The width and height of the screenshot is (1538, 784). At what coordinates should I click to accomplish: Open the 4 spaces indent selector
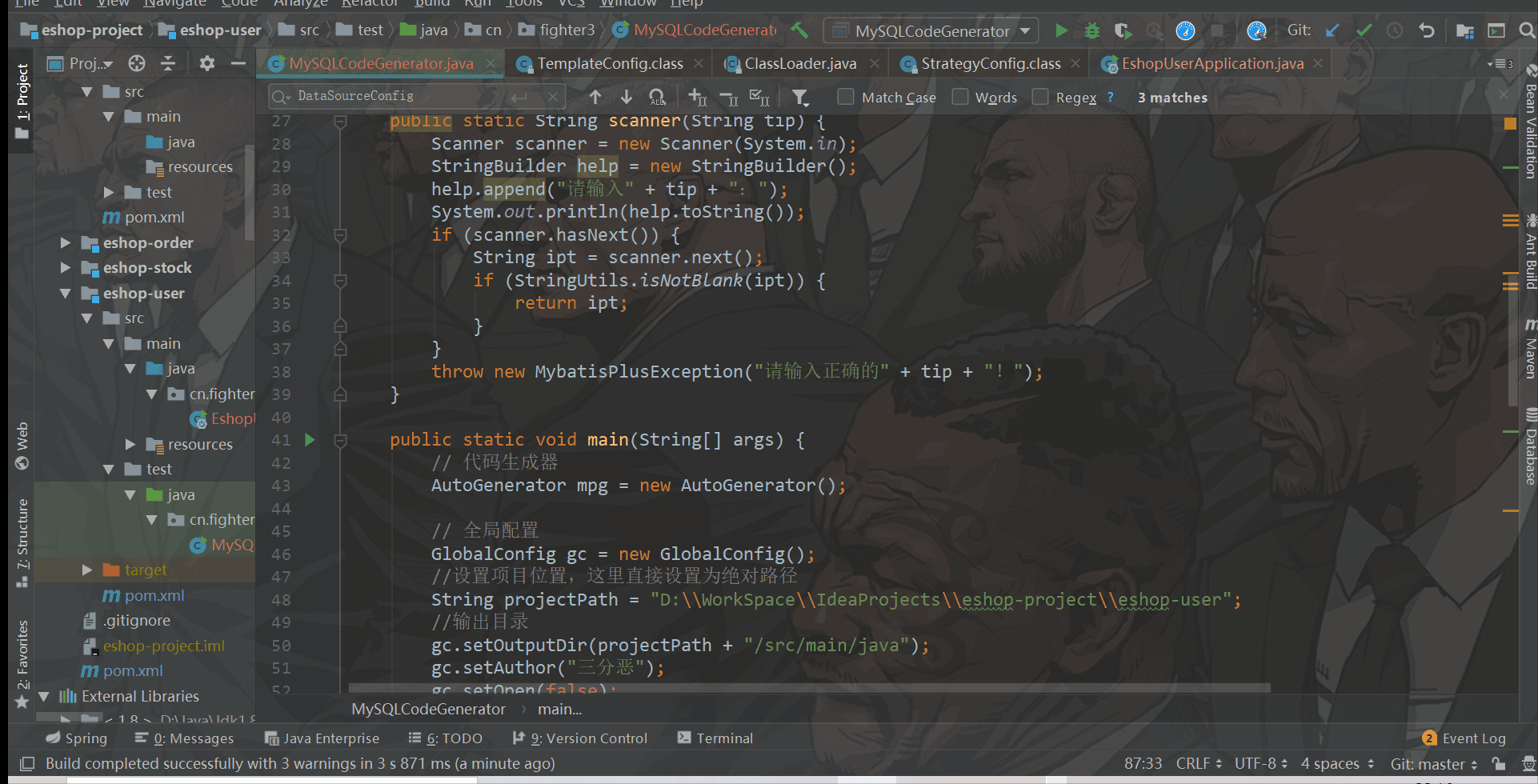(1337, 763)
